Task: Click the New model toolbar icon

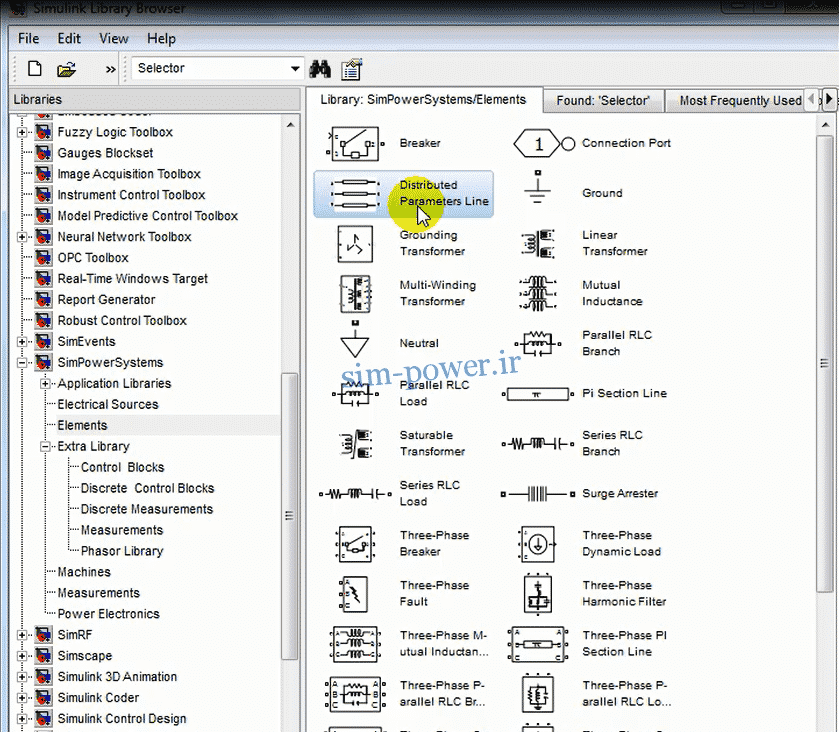Action: pos(35,68)
